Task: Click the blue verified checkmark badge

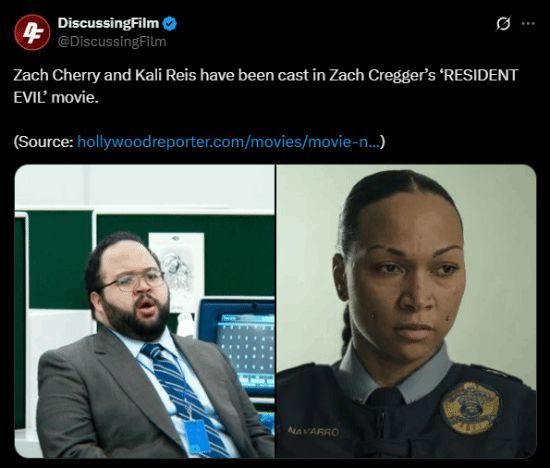Action: click(x=170, y=24)
